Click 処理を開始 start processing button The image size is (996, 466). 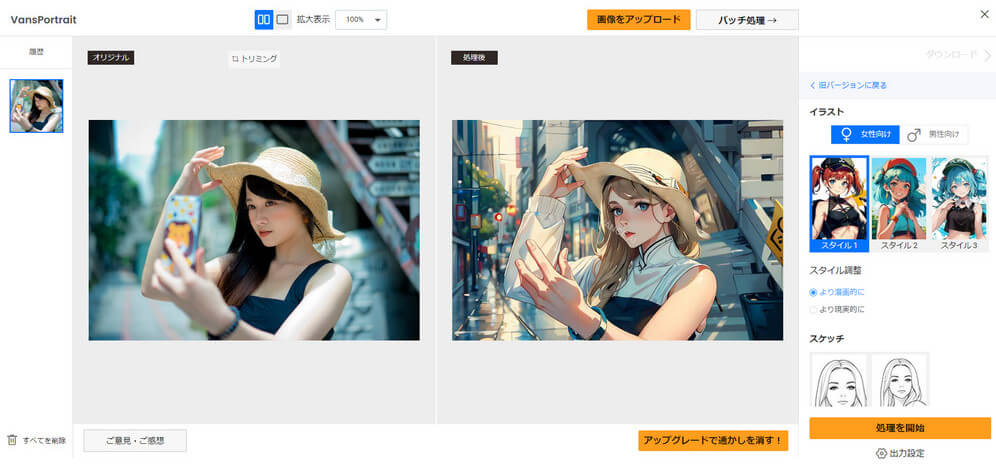click(899, 428)
